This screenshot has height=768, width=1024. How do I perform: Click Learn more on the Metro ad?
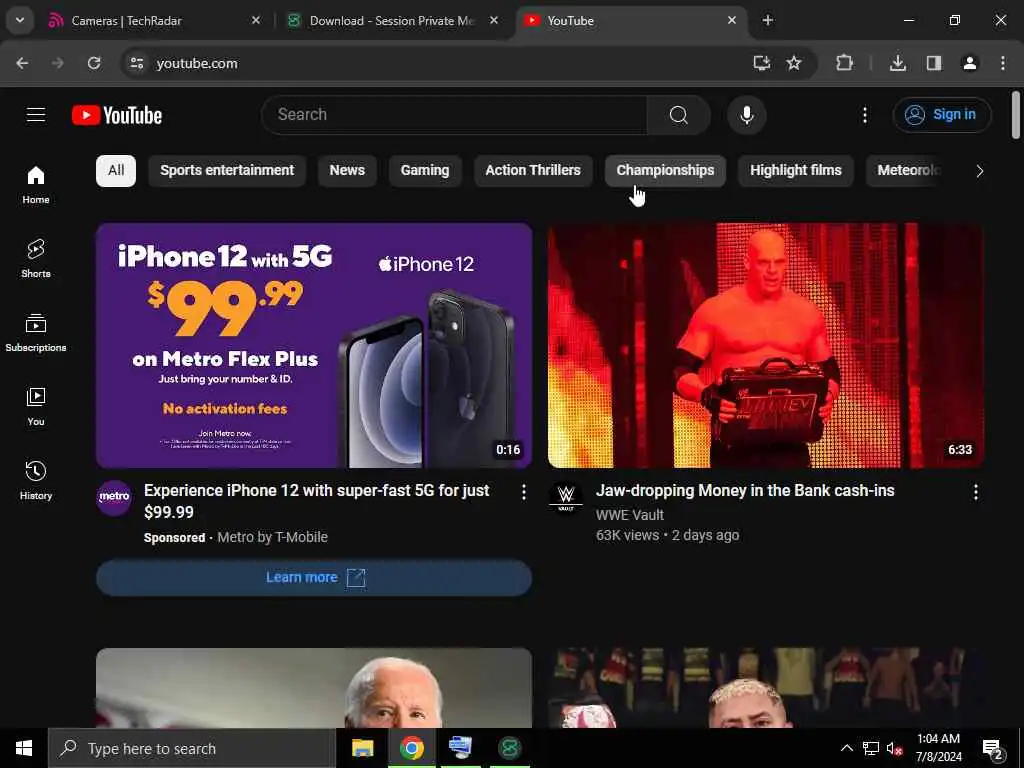(313, 577)
